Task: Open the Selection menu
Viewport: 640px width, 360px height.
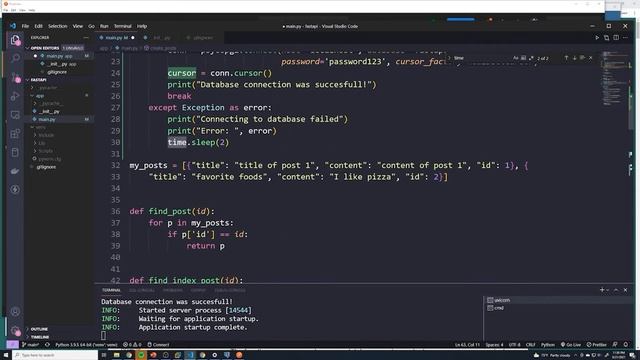Action: click(58, 26)
